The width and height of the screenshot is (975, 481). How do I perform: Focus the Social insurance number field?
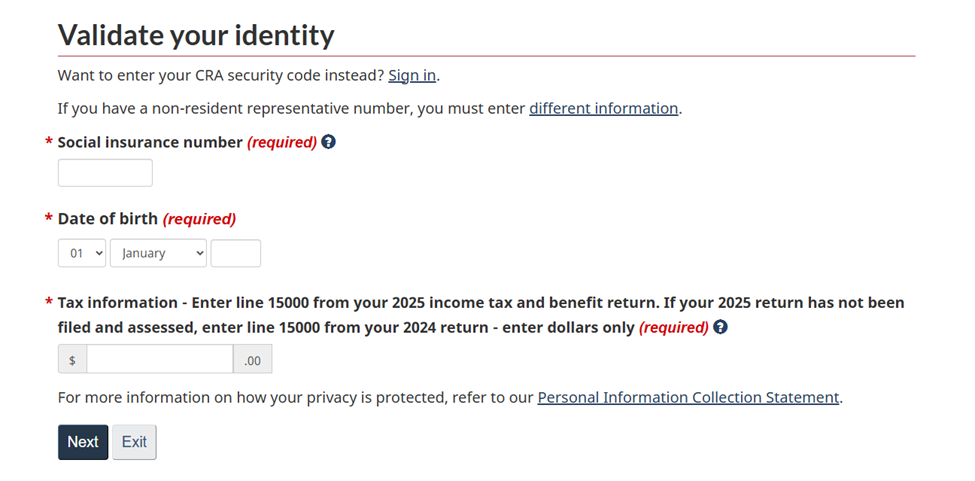pos(105,173)
